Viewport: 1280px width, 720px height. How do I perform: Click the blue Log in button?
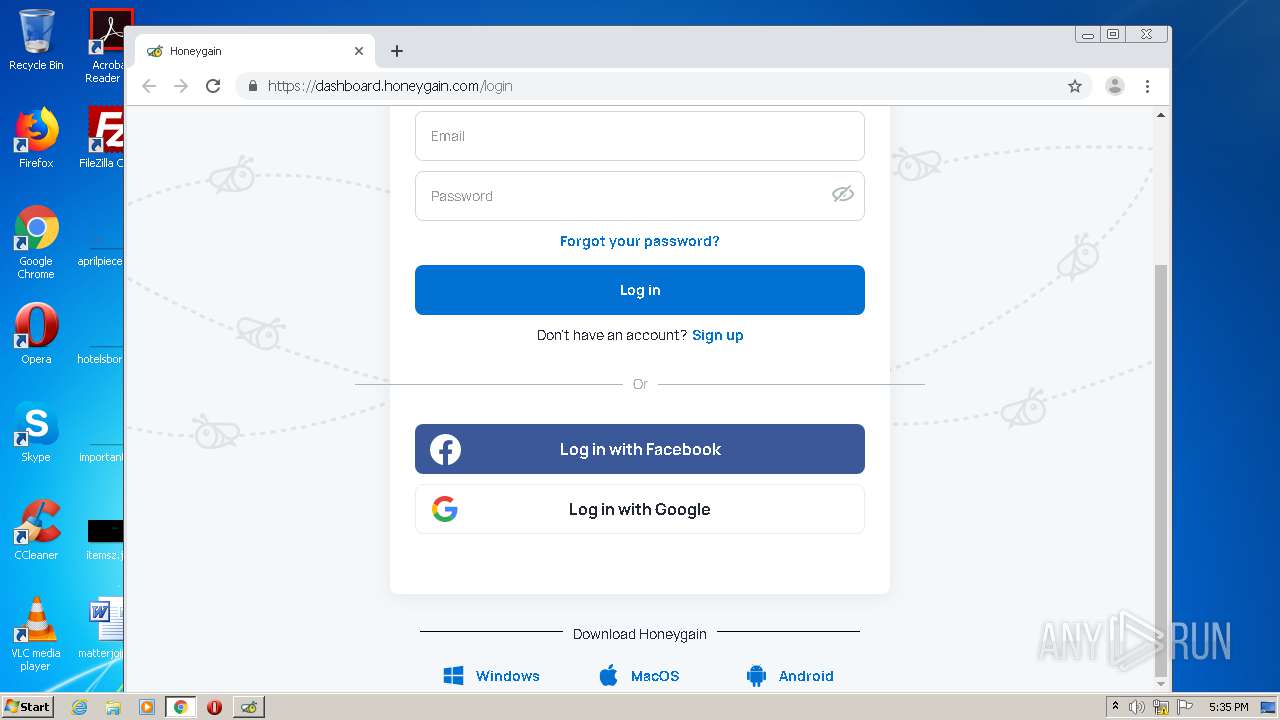(x=640, y=290)
